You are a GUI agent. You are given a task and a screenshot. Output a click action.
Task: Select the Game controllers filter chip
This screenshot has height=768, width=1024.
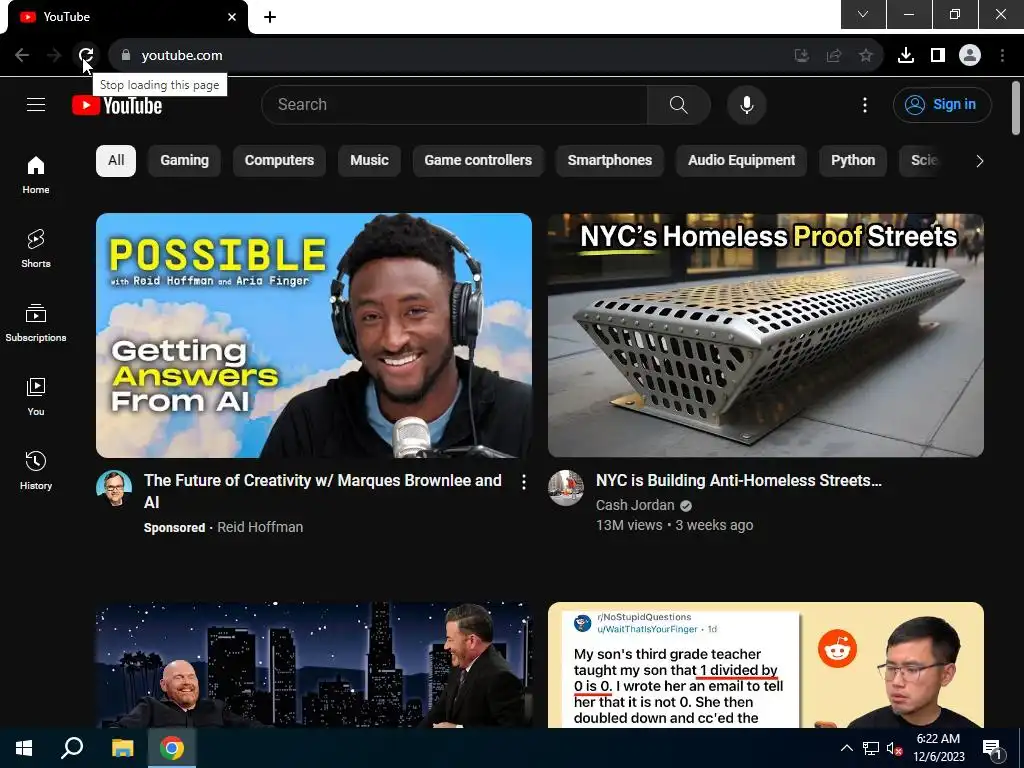(x=478, y=161)
